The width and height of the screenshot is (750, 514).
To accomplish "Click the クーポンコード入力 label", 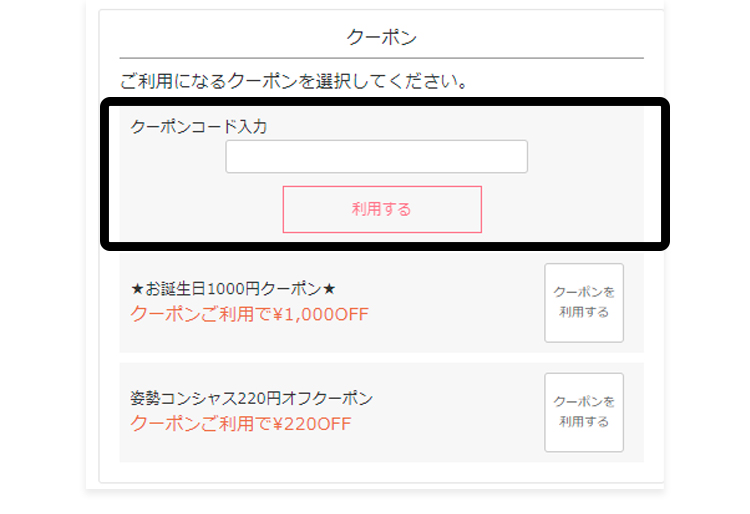I will tap(199, 127).
